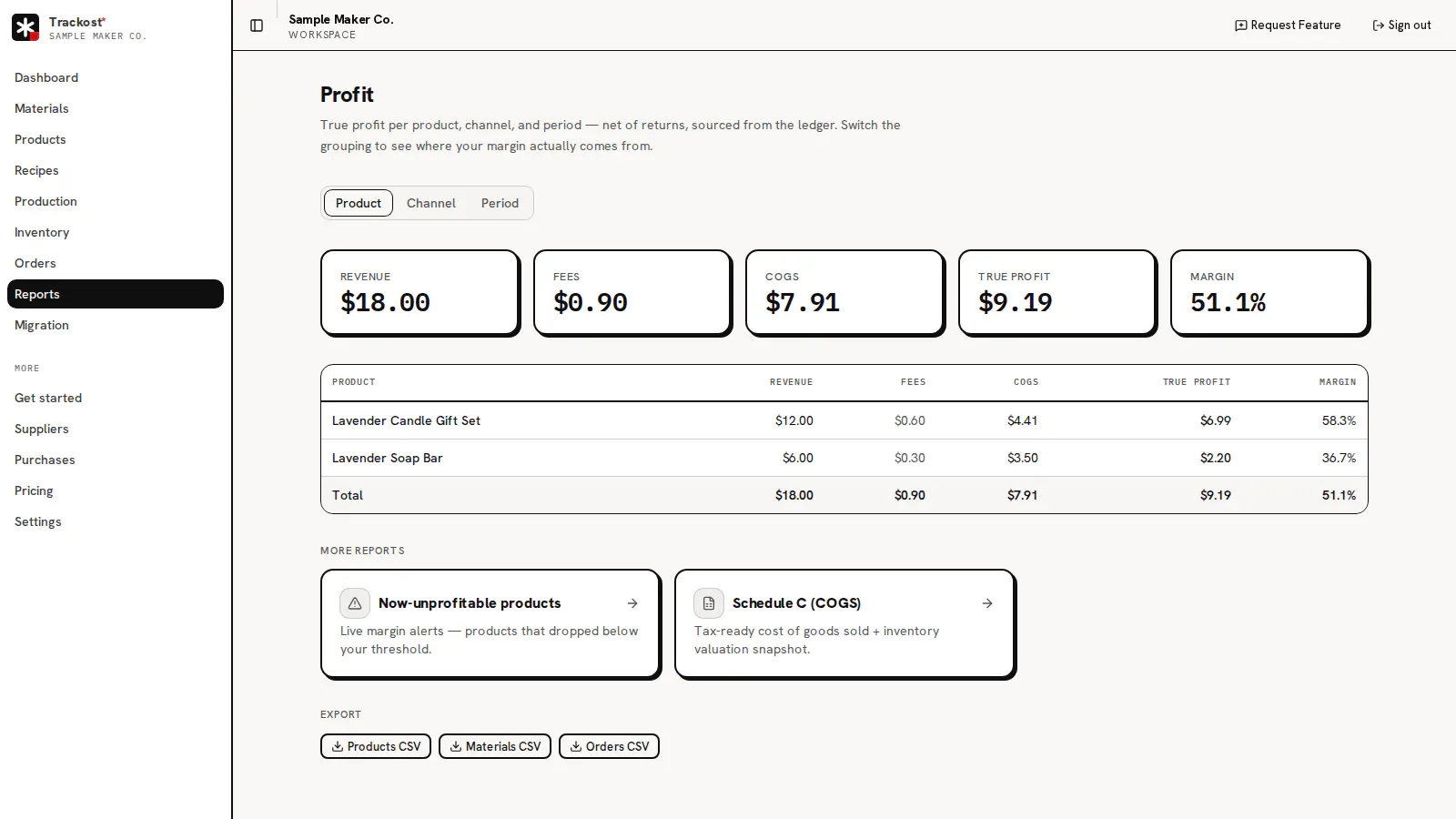This screenshot has width=1456, height=819.
Task: Click download icon on Materials CSV
Action: (456, 746)
